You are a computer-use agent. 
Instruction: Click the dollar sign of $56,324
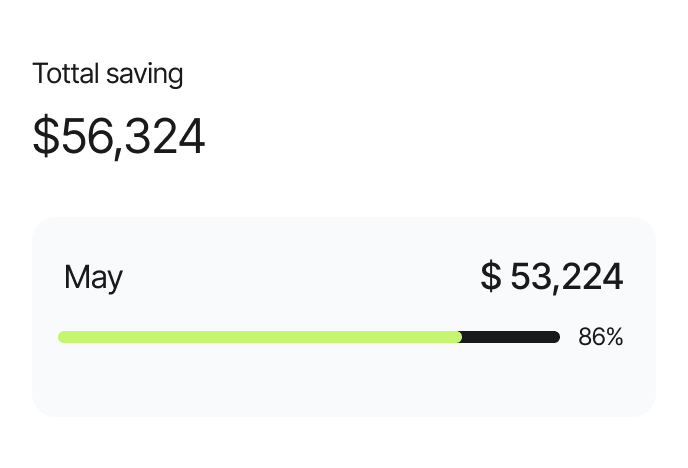tap(46, 137)
